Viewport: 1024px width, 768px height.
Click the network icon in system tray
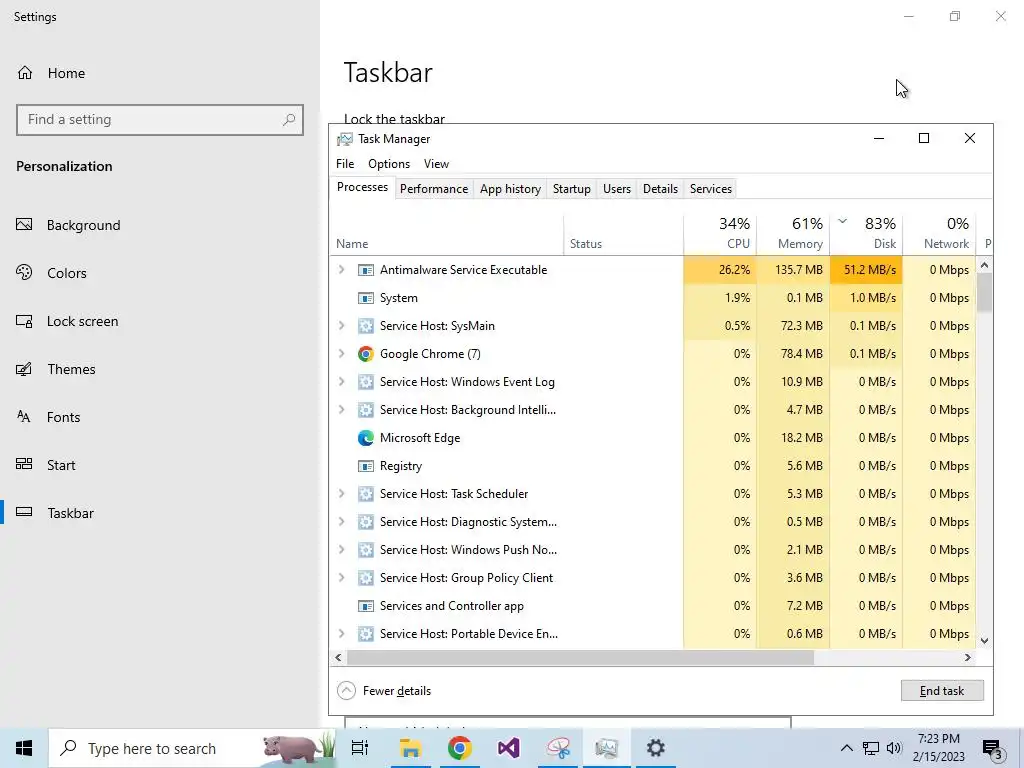click(x=871, y=748)
